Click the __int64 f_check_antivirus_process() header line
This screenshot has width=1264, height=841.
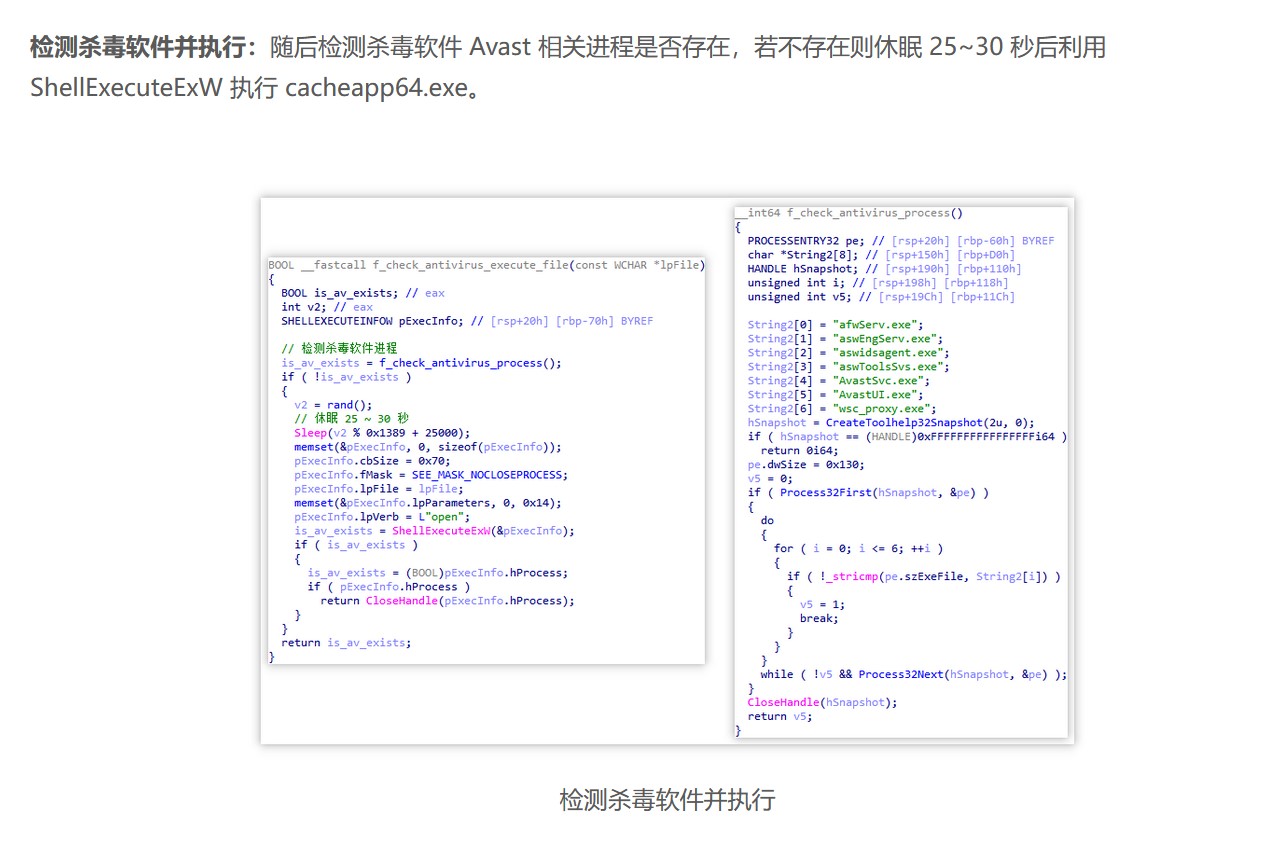click(x=849, y=213)
